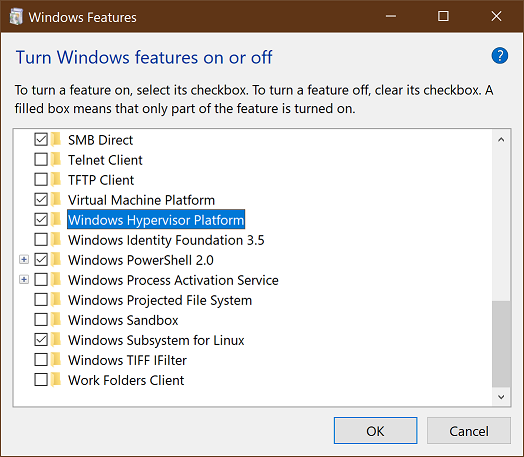Close the Windows Features dialog
Image resolution: width=524 pixels, height=457 pixels.
click(496, 16)
